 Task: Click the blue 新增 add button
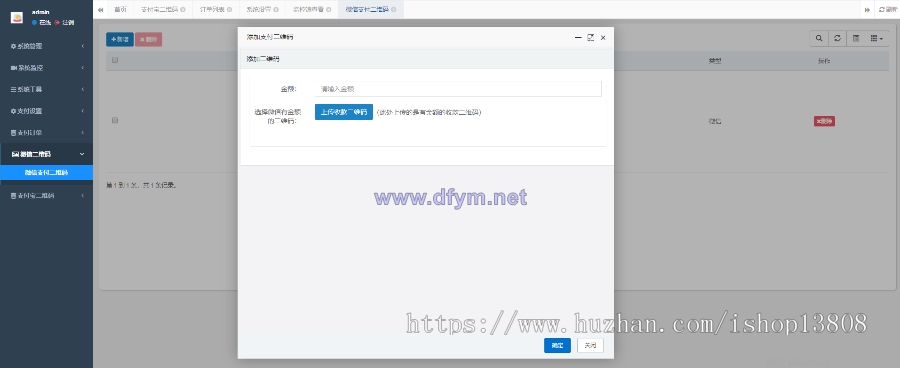(120, 39)
